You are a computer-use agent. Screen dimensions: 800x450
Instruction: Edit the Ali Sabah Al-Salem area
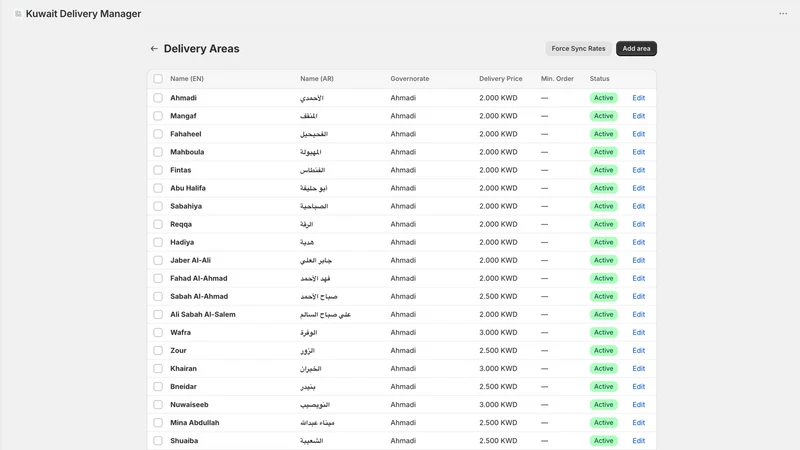tap(638, 314)
